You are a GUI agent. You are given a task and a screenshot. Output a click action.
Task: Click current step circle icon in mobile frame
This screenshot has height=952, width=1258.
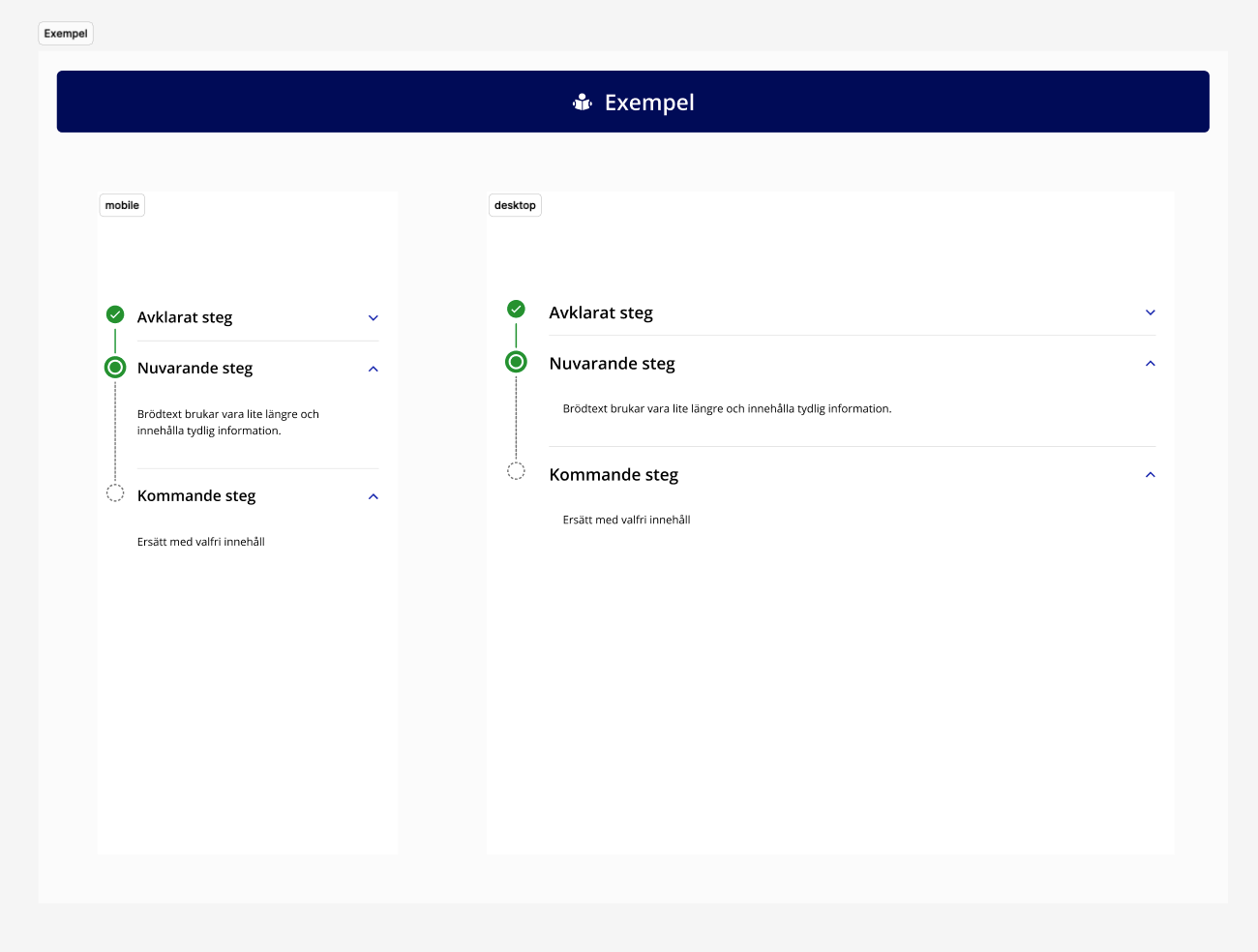click(x=115, y=367)
